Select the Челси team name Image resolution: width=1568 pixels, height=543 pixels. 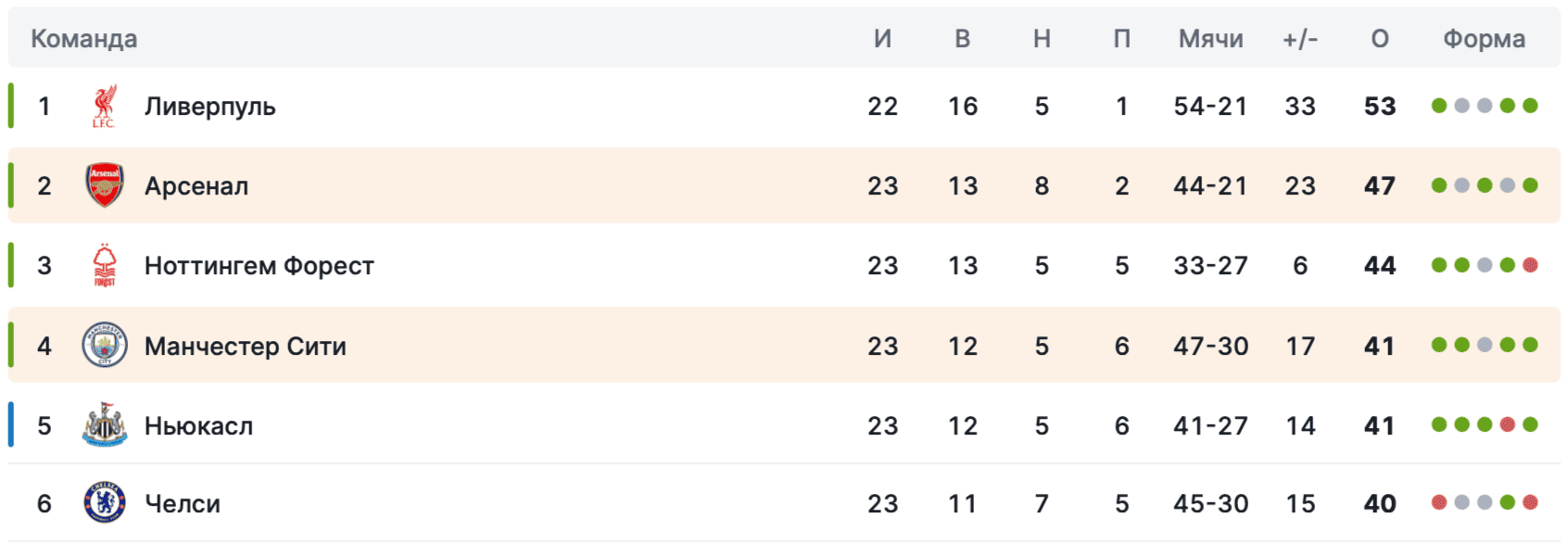click(183, 504)
